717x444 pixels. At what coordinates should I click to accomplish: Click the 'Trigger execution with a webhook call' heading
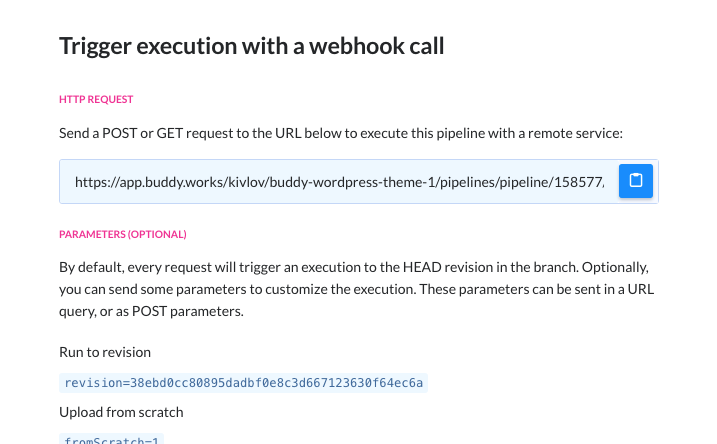pyautogui.click(x=251, y=46)
